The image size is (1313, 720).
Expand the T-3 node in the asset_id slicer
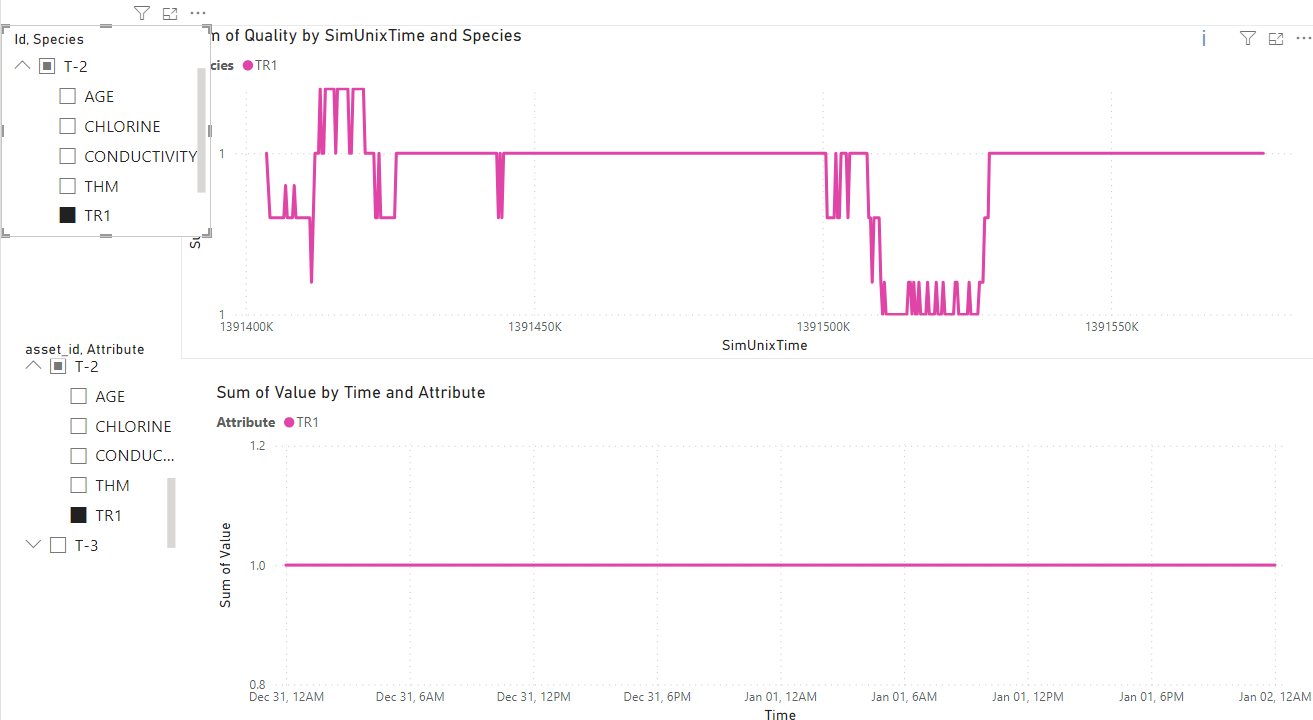tap(33, 545)
